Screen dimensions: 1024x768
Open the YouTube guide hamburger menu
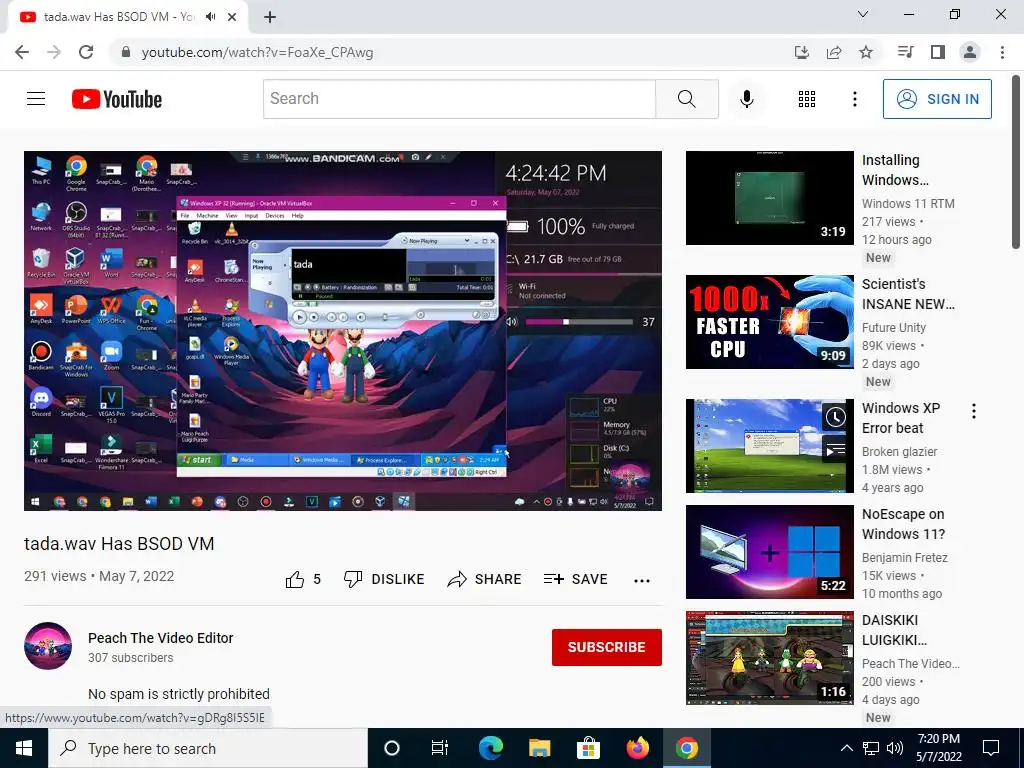point(36,99)
